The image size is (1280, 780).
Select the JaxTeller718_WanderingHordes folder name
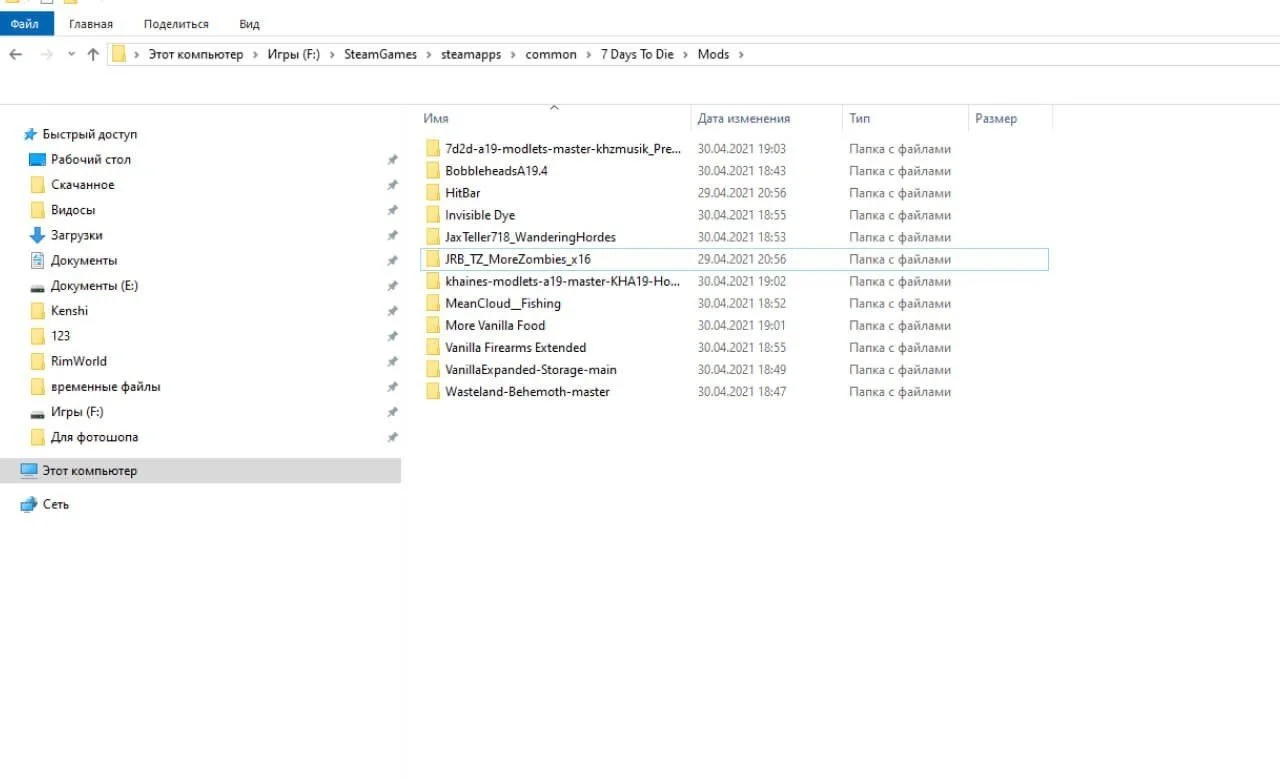click(x=530, y=237)
